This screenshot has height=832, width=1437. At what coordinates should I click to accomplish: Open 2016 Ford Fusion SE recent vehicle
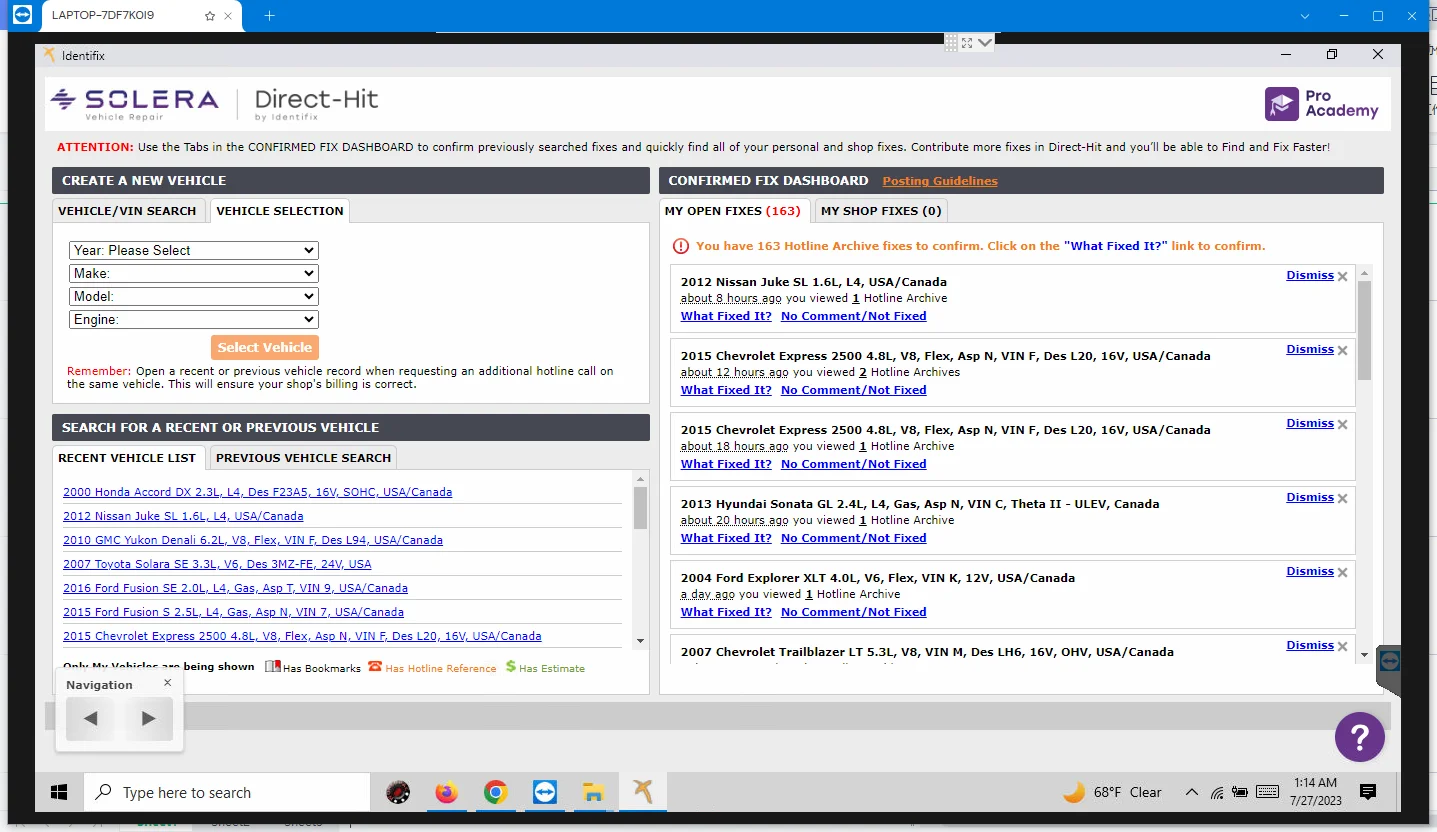(x=235, y=588)
